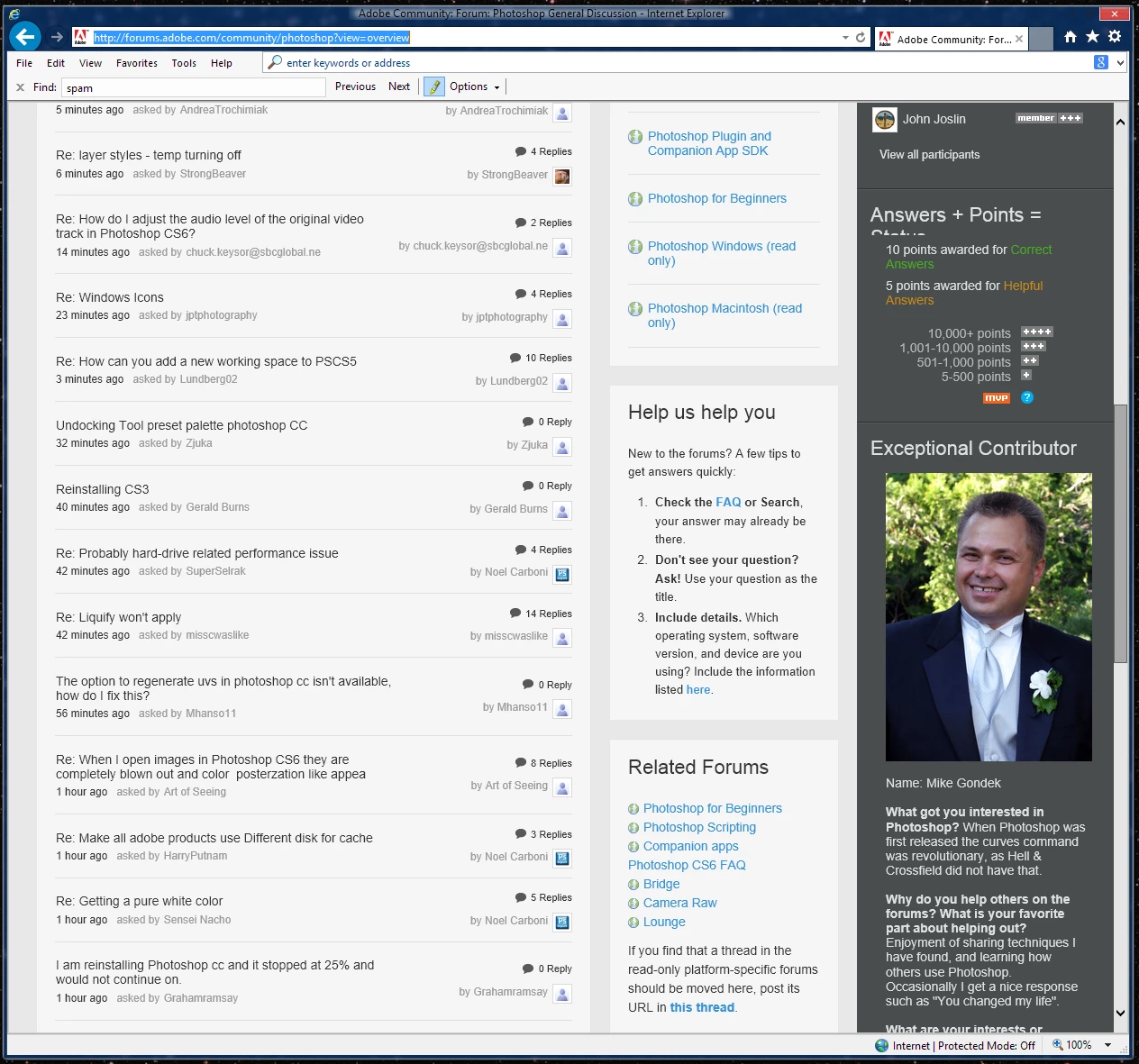Click the Previous find button
Viewport: 1139px width, 1064px height.
[x=355, y=86]
